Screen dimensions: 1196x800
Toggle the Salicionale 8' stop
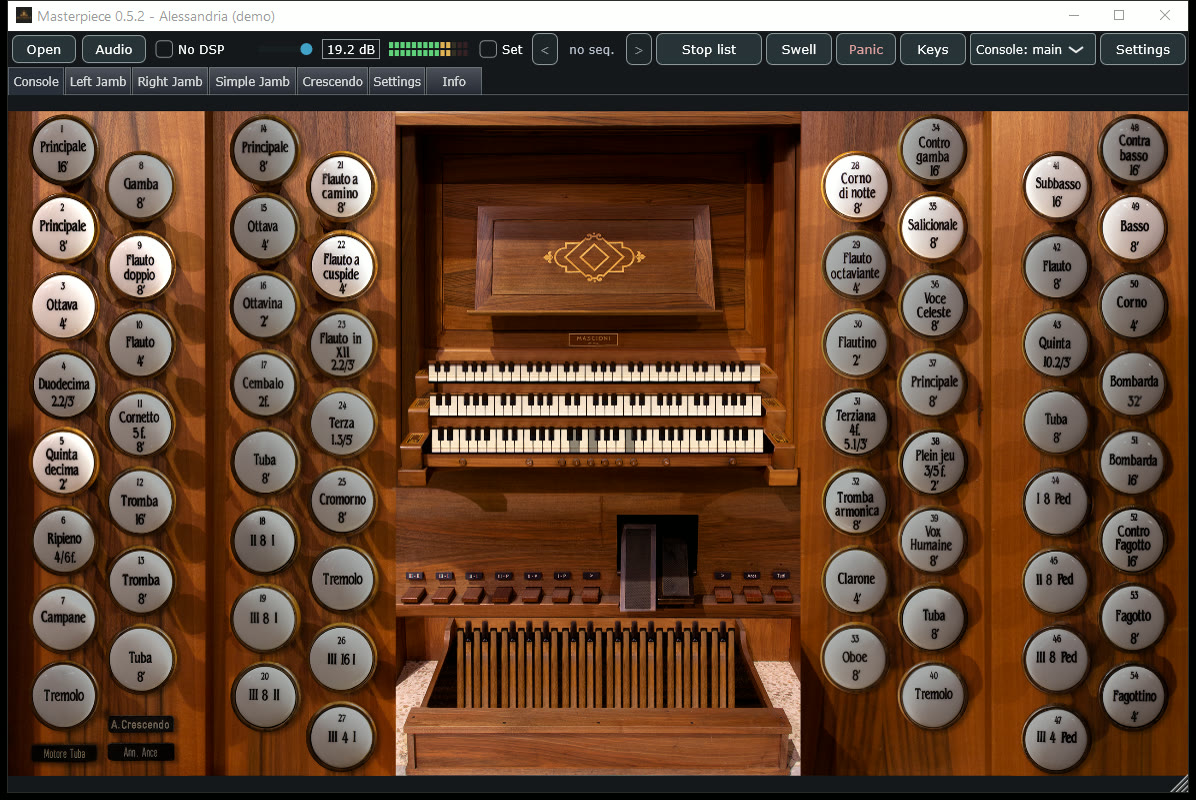[x=933, y=227]
